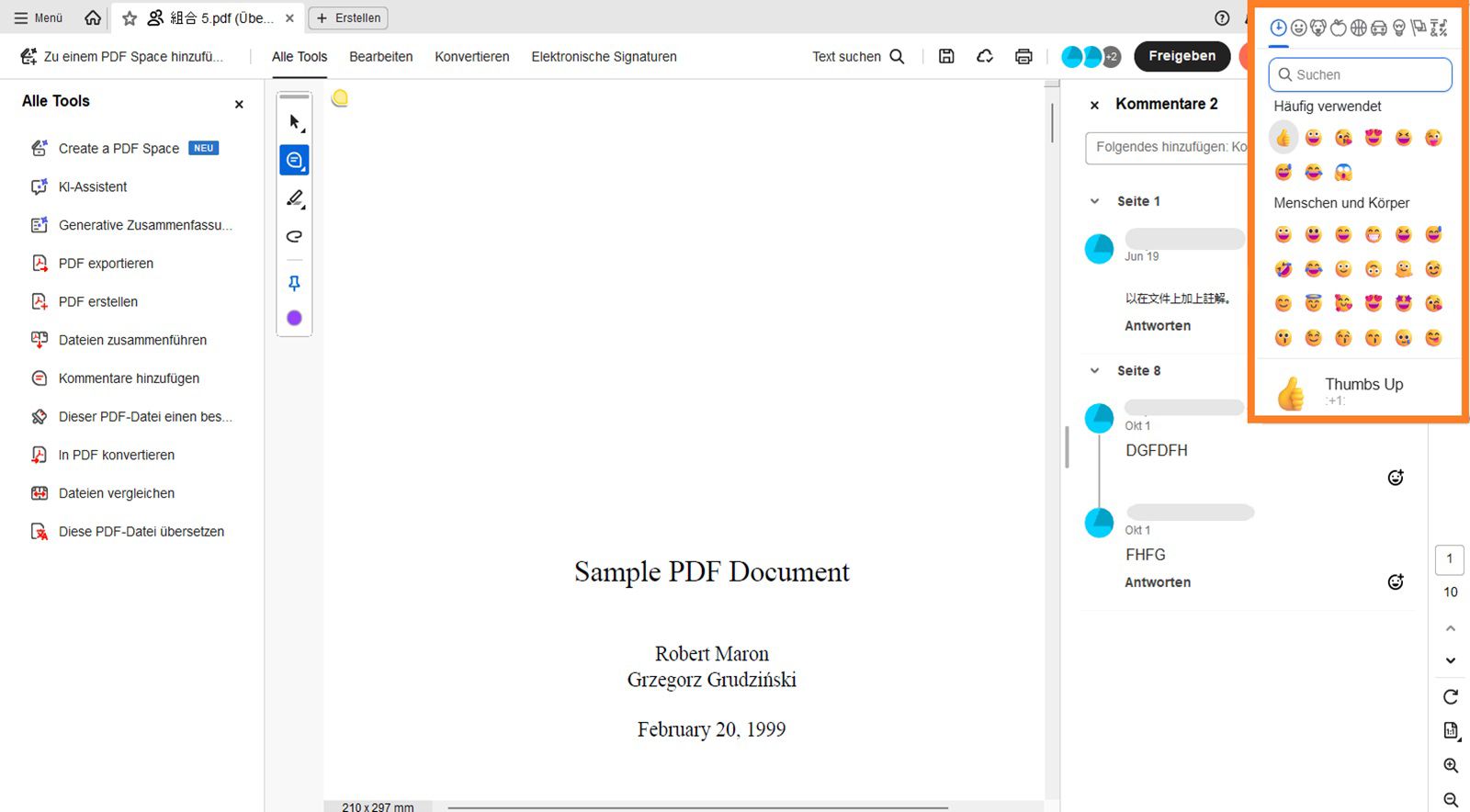Image resolution: width=1470 pixels, height=812 pixels.
Task: Go to previous page with up chevron
Action: point(1451,628)
